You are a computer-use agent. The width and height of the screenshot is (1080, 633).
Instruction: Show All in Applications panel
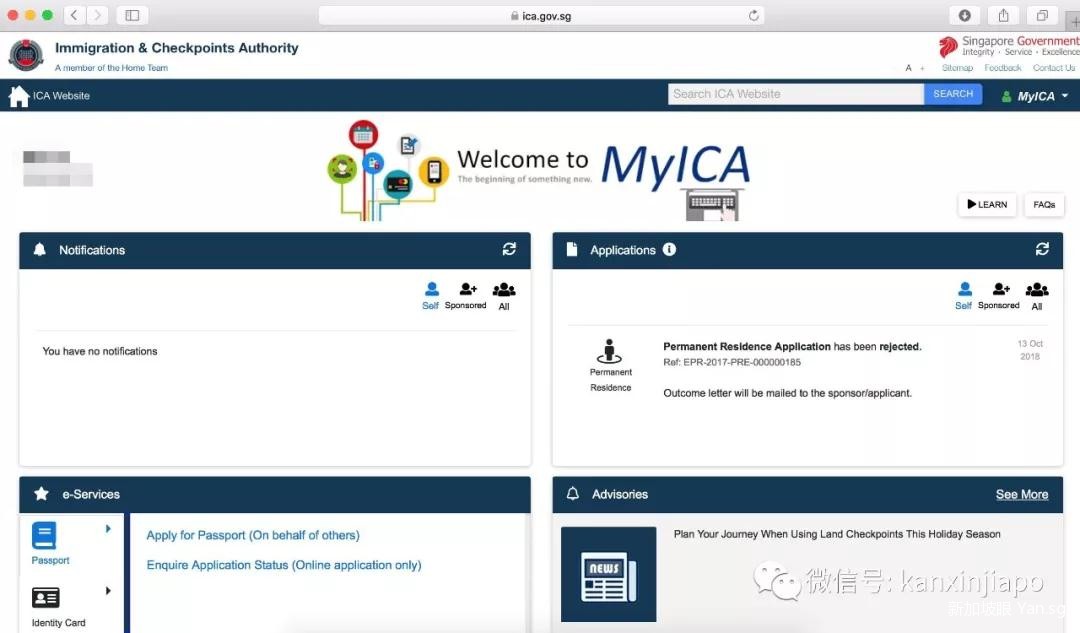pos(1037,295)
